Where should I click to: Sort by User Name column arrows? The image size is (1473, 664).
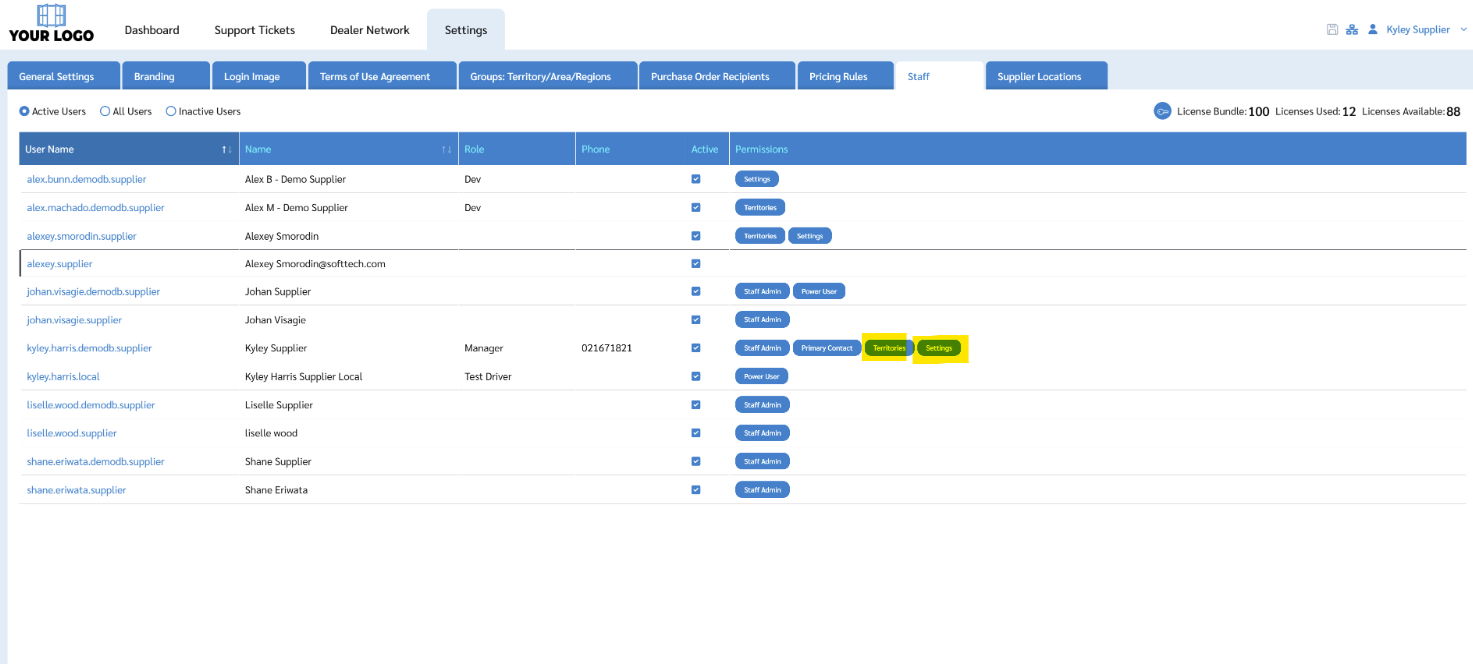[226, 150]
